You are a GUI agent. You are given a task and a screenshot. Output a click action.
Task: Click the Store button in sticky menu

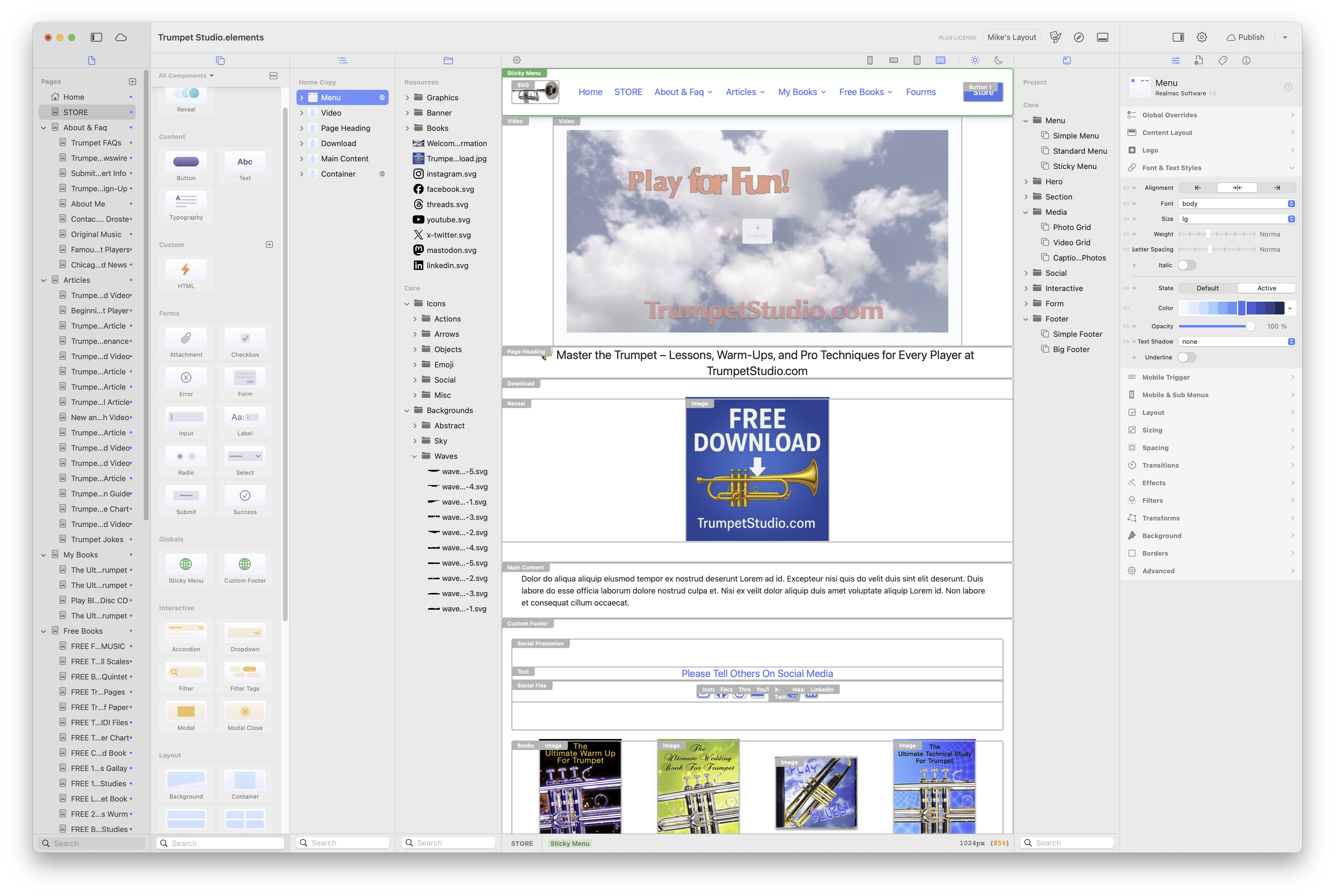[x=983, y=93]
